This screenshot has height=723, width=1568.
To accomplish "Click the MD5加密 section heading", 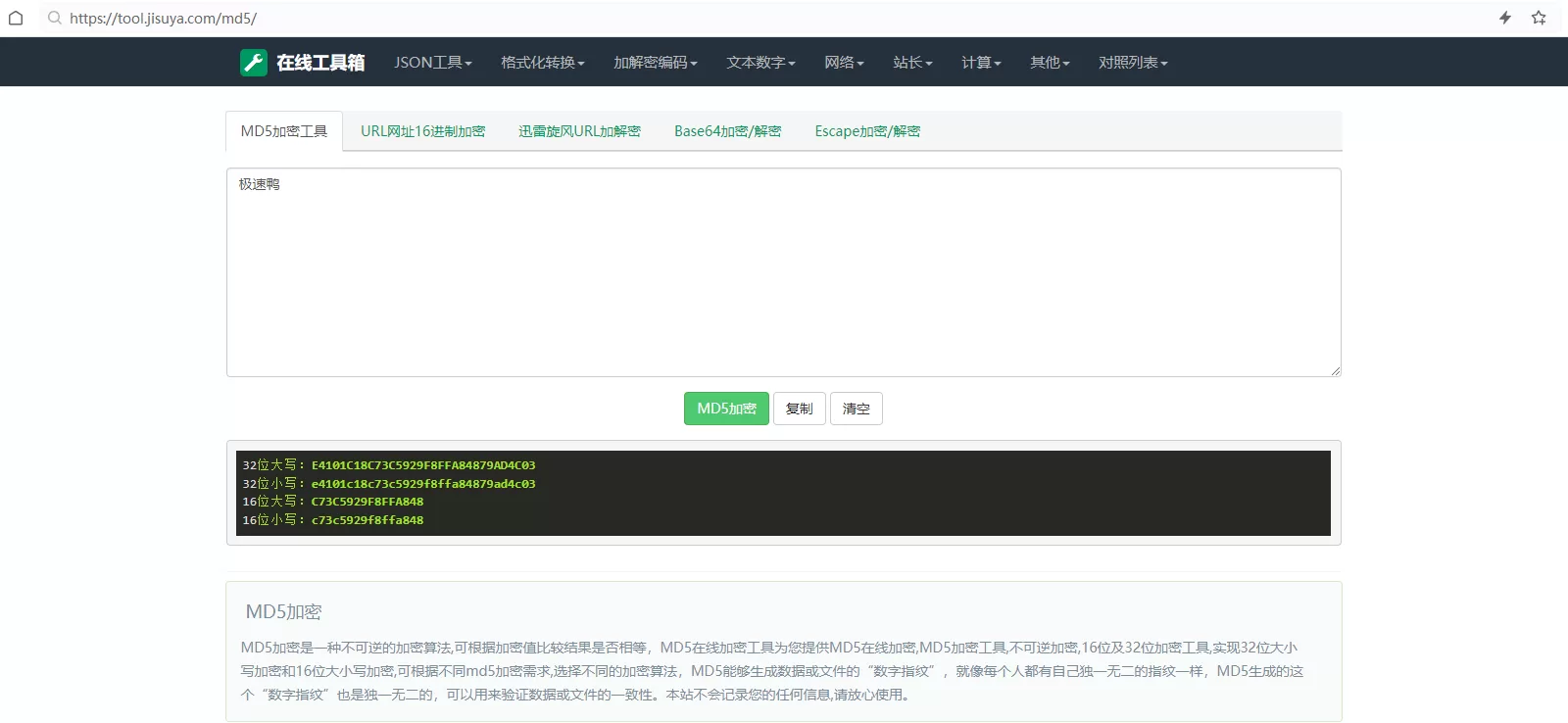I will (x=283, y=612).
